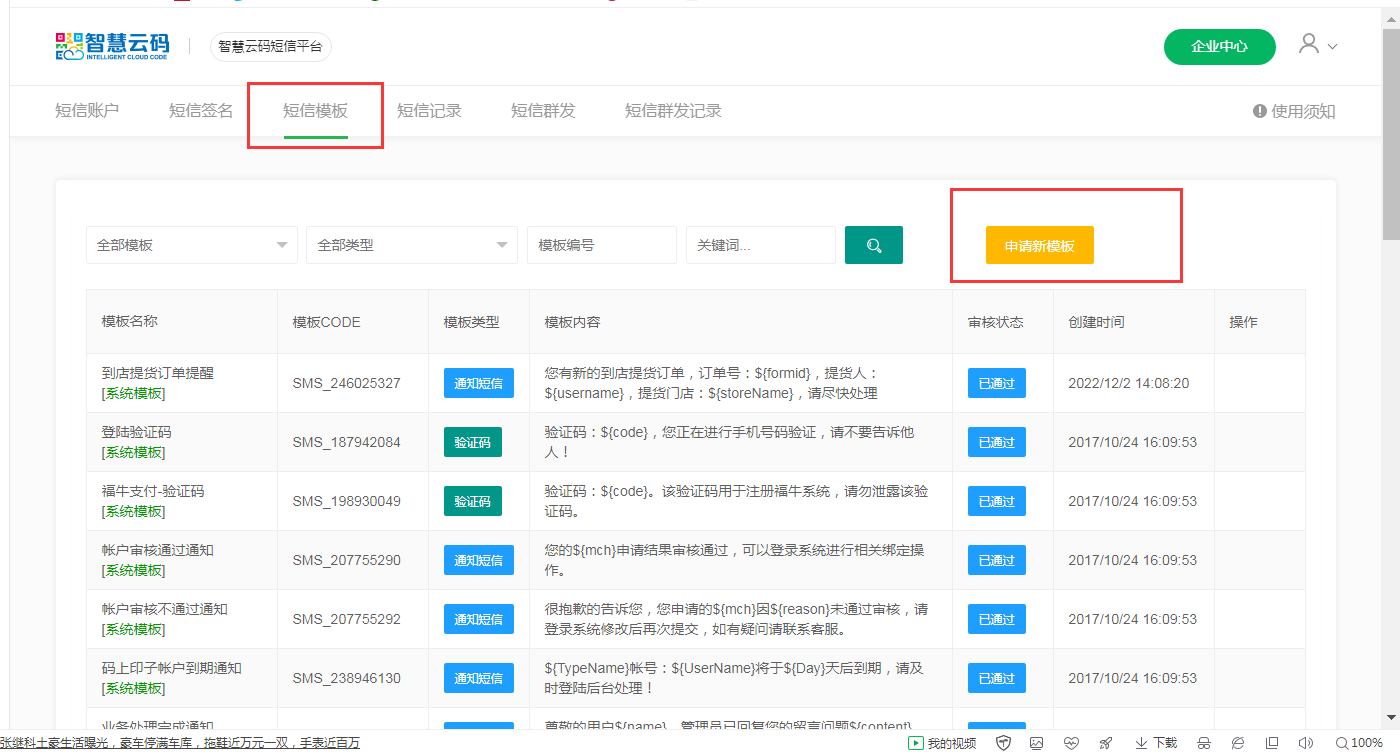The width and height of the screenshot is (1400, 755).
Task: Expand the 全部类型 dropdown
Action: 411,245
